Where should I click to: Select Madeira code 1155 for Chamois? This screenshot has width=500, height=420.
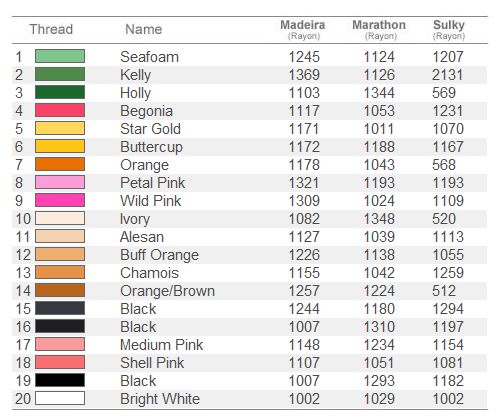pyautogui.click(x=304, y=273)
